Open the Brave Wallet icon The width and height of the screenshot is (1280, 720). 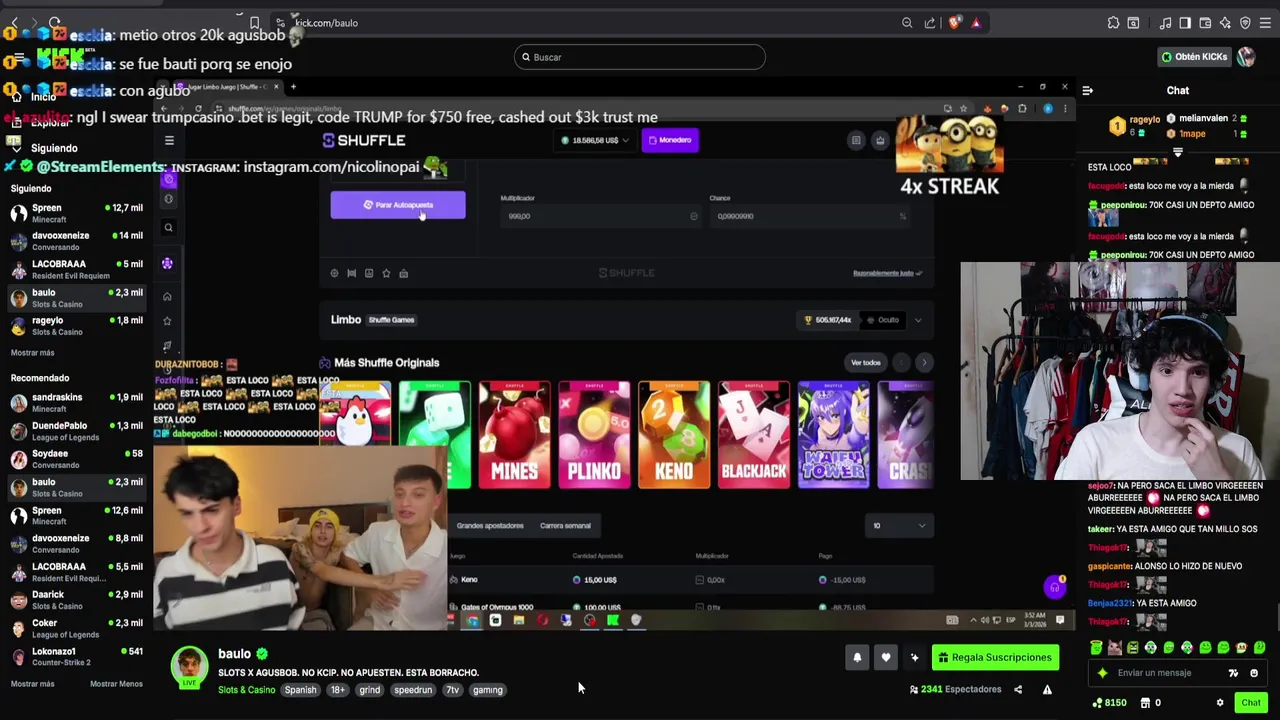(1205, 23)
